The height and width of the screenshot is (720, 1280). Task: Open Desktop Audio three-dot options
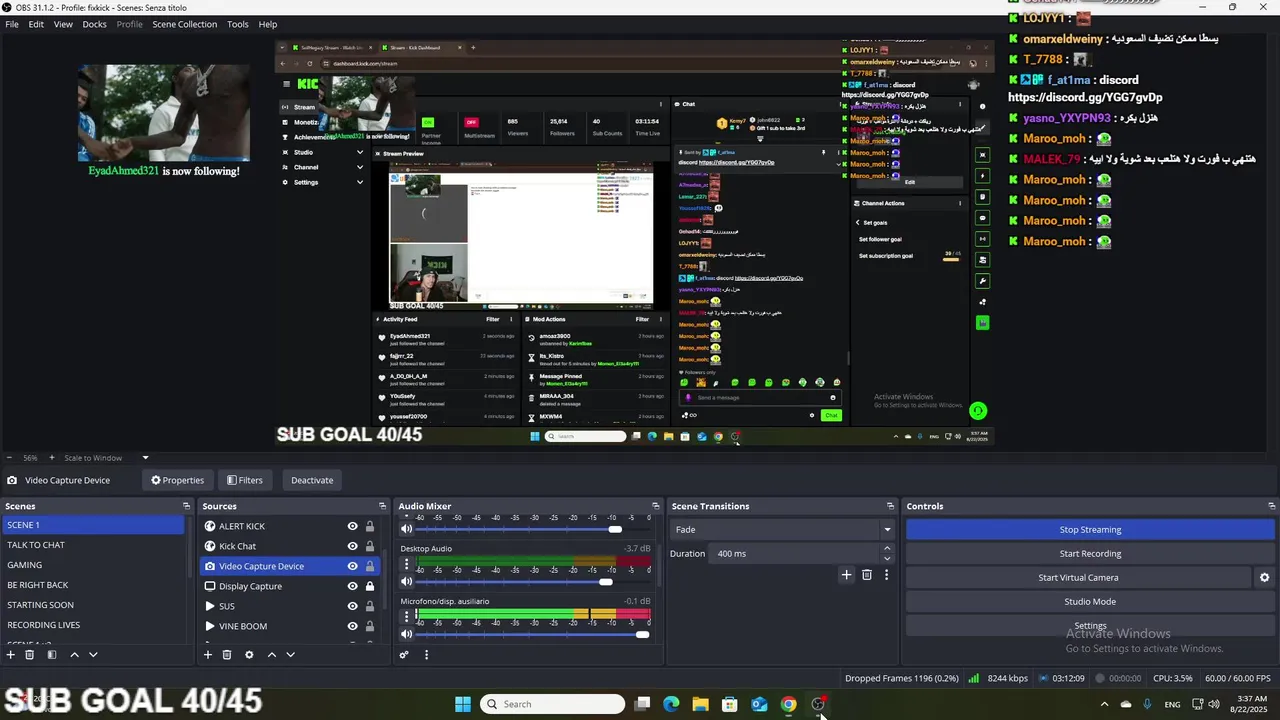[406, 564]
